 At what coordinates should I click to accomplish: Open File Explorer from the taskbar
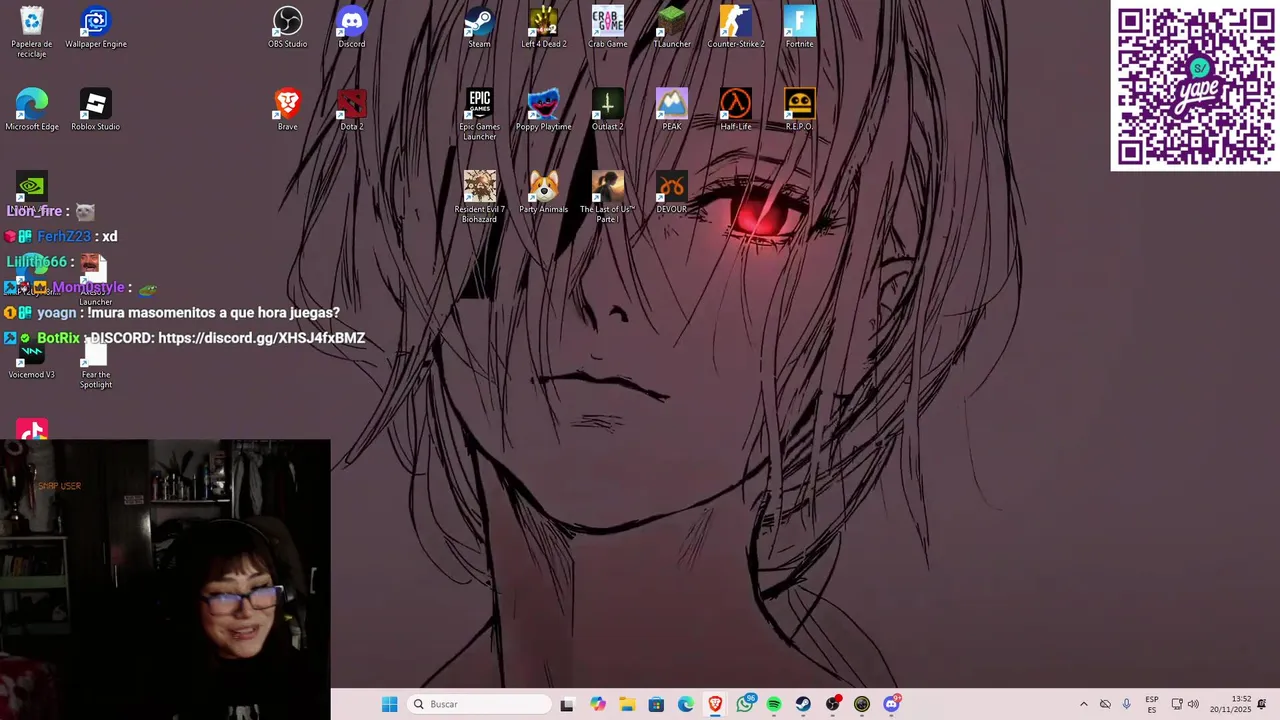coord(627,704)
